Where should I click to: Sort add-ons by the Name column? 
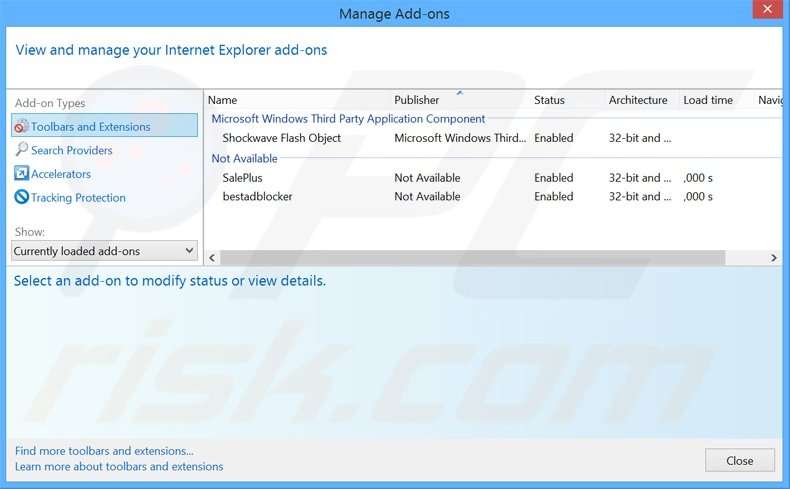point(297,100)
